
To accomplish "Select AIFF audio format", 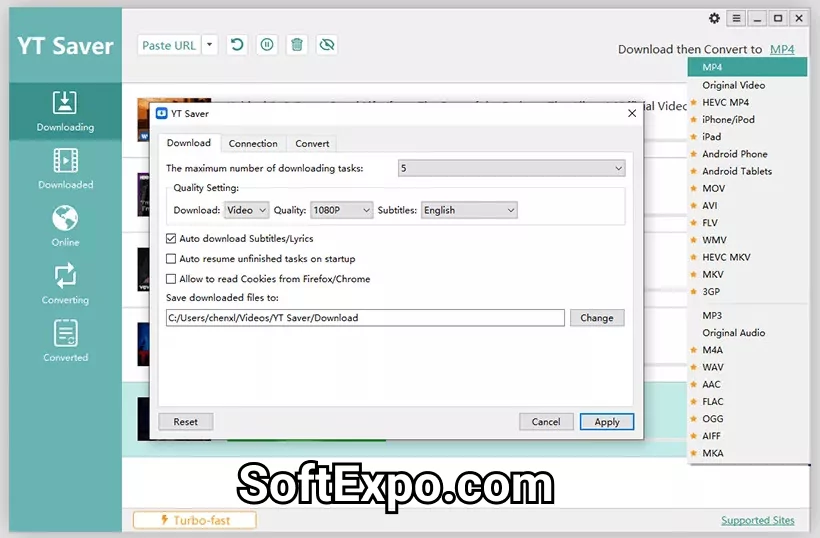I will (x=747, y=436).
